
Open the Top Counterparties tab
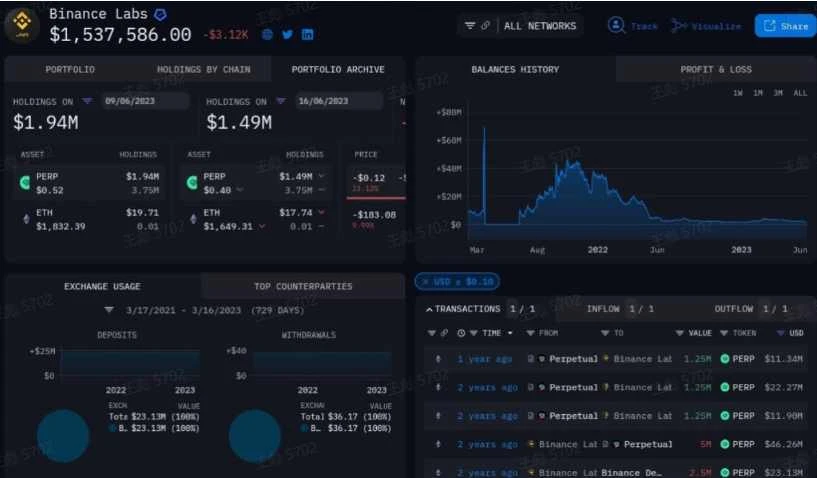303,286
